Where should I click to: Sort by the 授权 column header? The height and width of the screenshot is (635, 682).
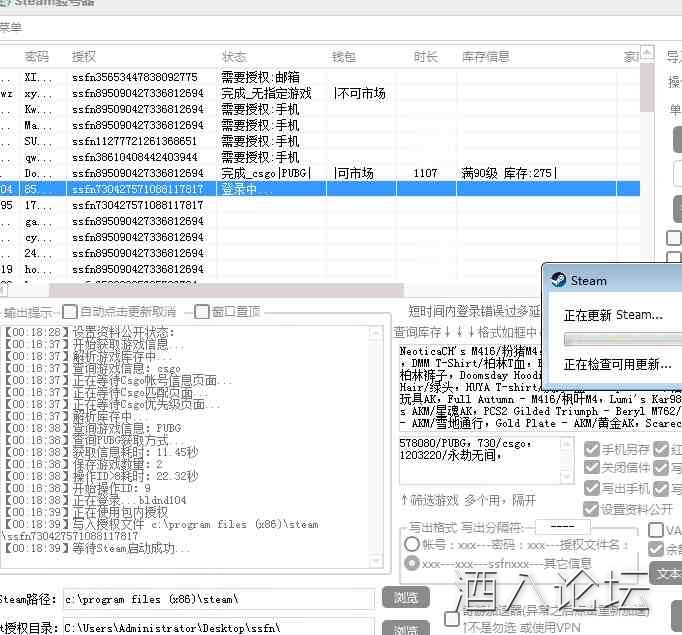click(x=84, y=57)
